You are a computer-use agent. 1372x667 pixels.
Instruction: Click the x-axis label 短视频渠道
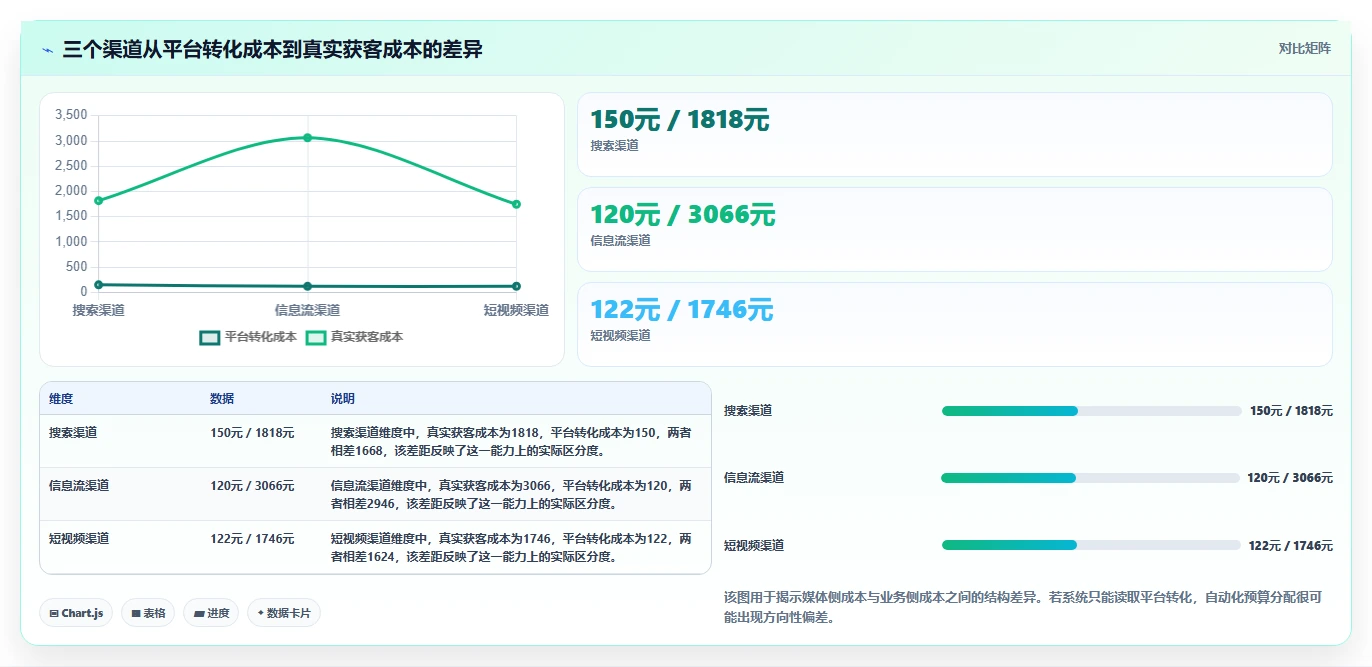tap(516, 311)
